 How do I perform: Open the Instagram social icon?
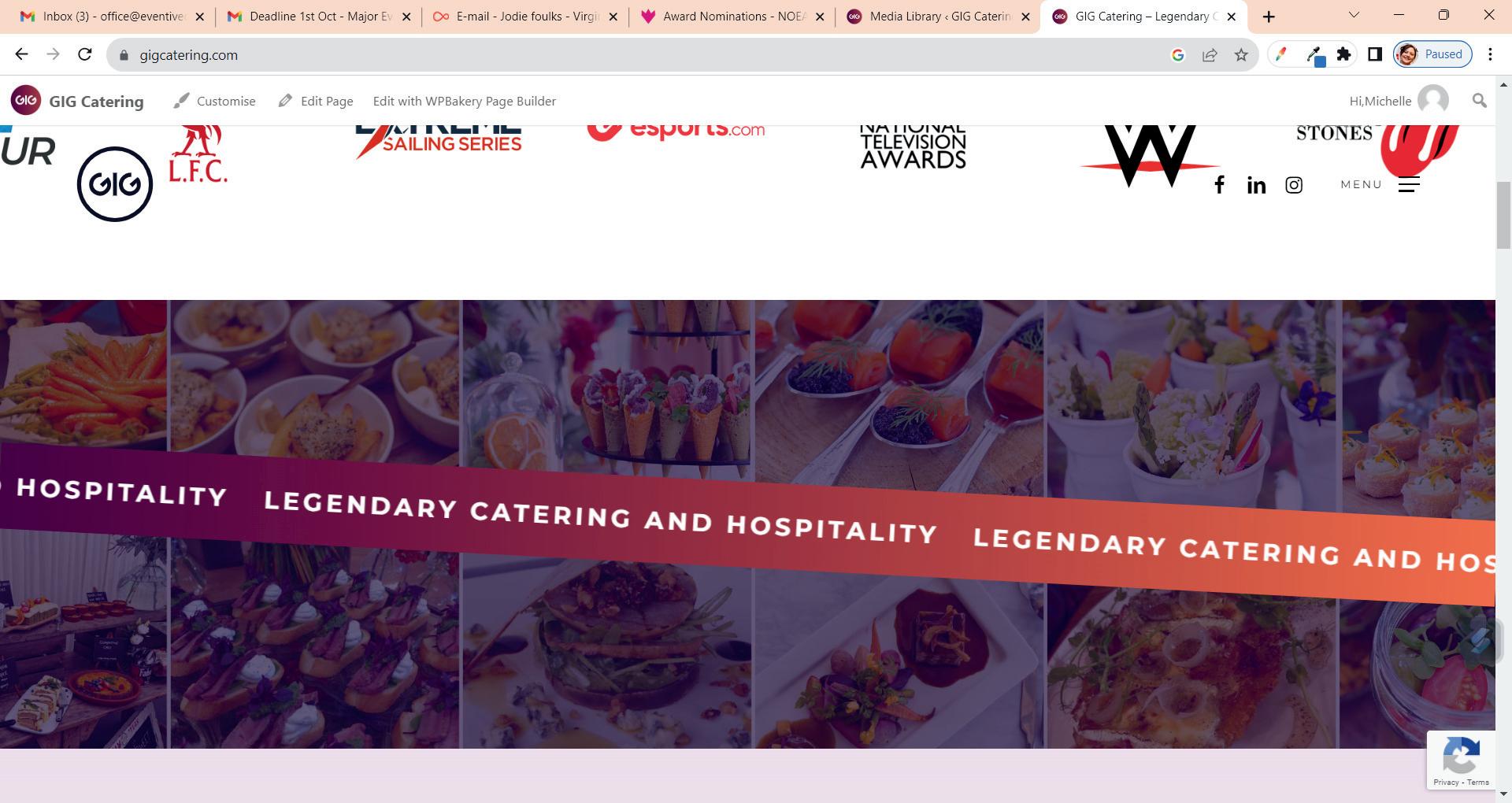1293,185
